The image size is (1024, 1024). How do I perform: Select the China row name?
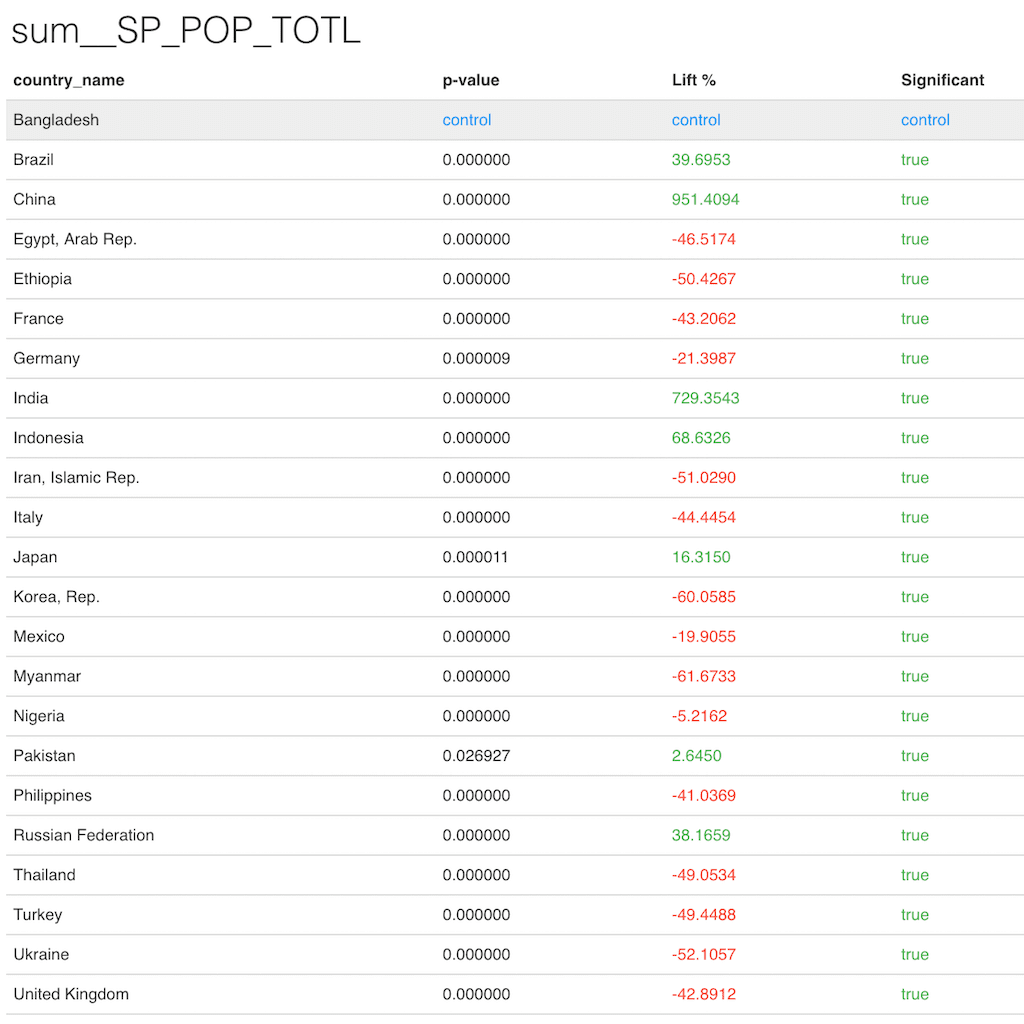pyautogui.click(x=35, y=199)
